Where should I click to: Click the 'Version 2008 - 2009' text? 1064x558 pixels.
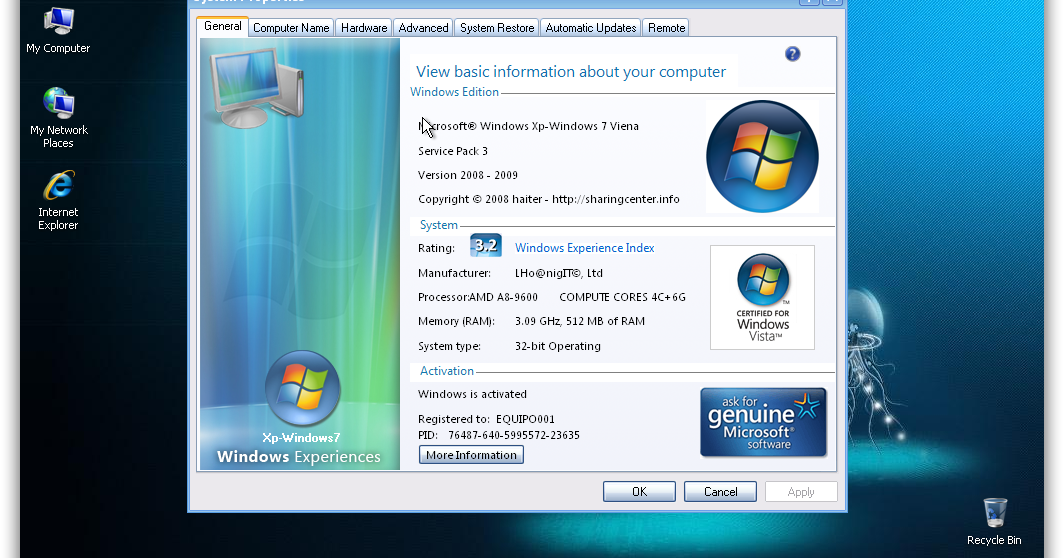point(468,175)
